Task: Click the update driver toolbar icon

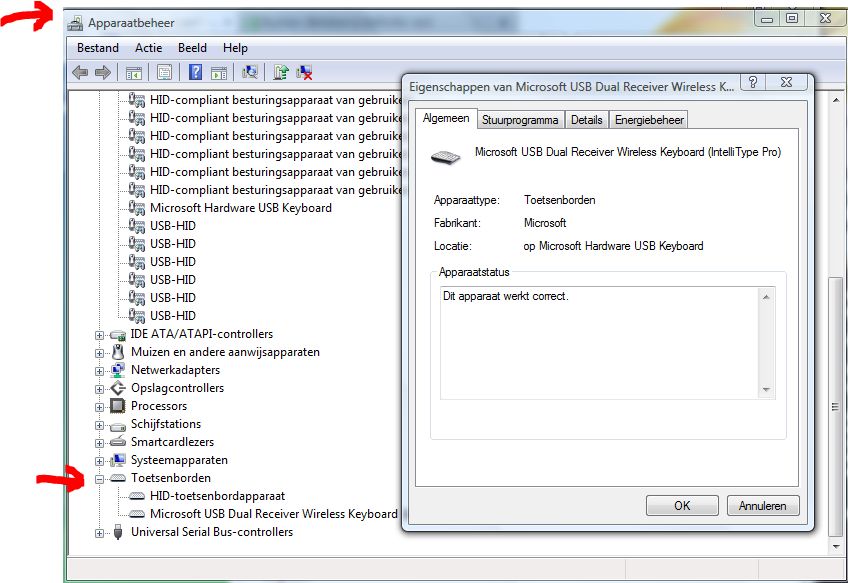Action: [281, 72]
